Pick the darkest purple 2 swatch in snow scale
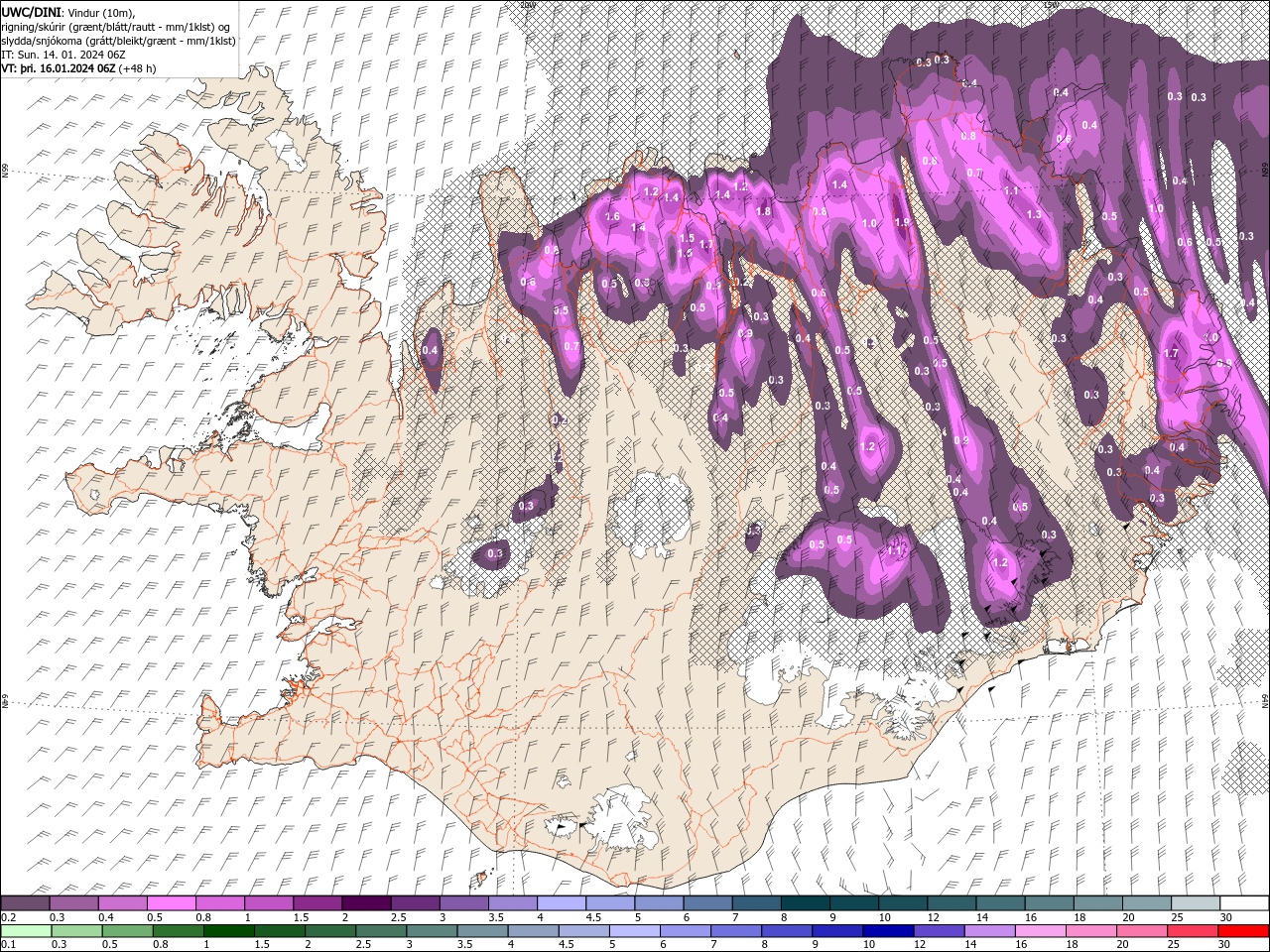Viewport: 1270px width, 952px height. click(365, 903)
